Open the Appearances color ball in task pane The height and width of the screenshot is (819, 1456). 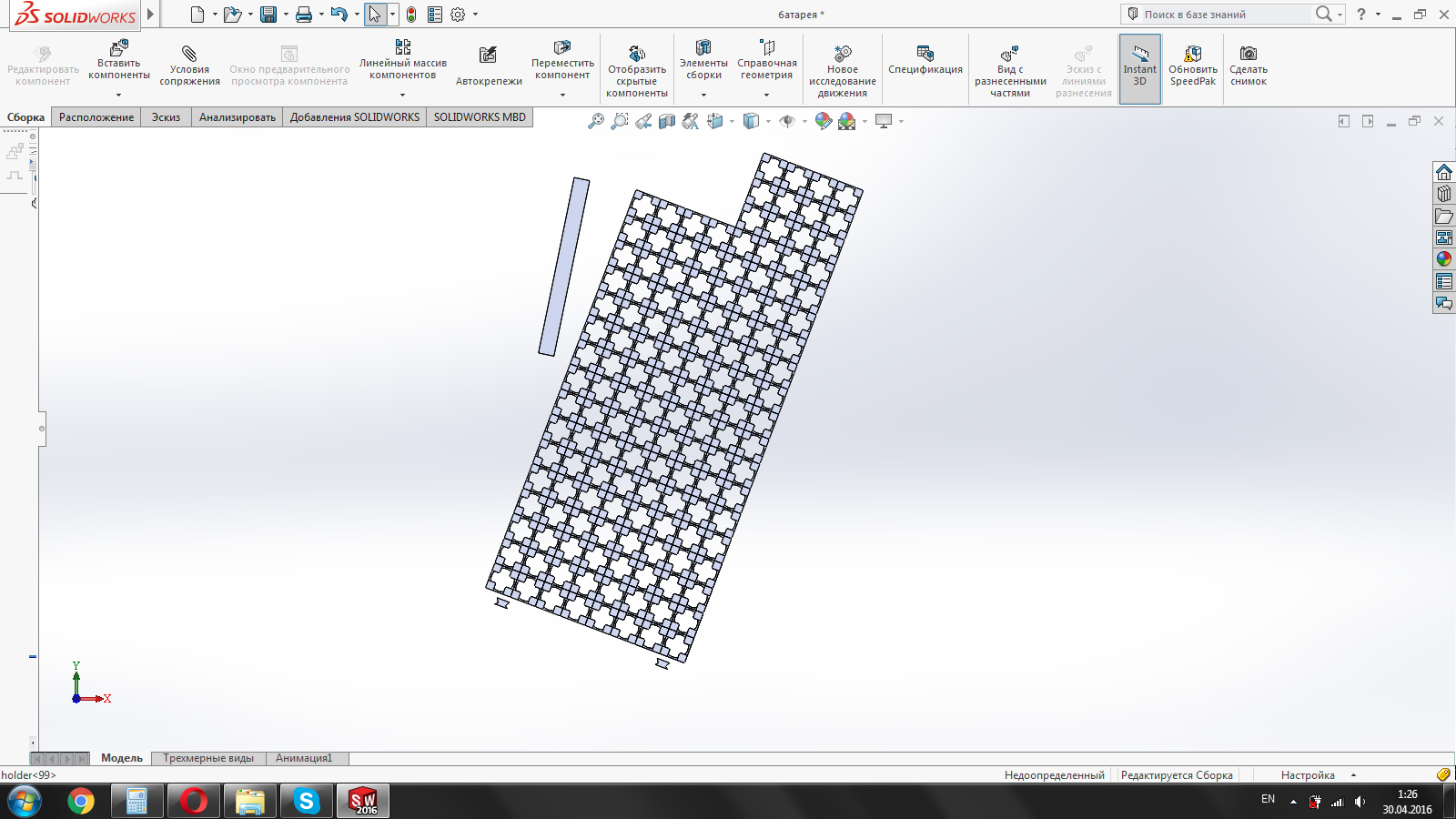point(1444,259)
